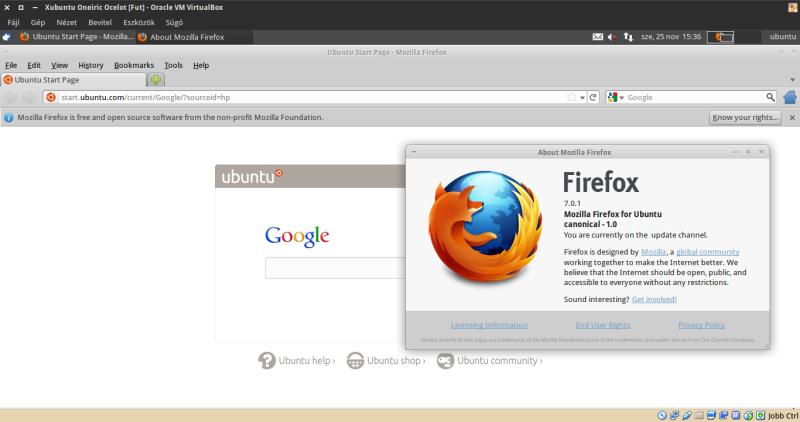This screenshot has width=800, height=422.
Task: Click the Firefox logo in About dialog
Action: [x=485, y=227]
